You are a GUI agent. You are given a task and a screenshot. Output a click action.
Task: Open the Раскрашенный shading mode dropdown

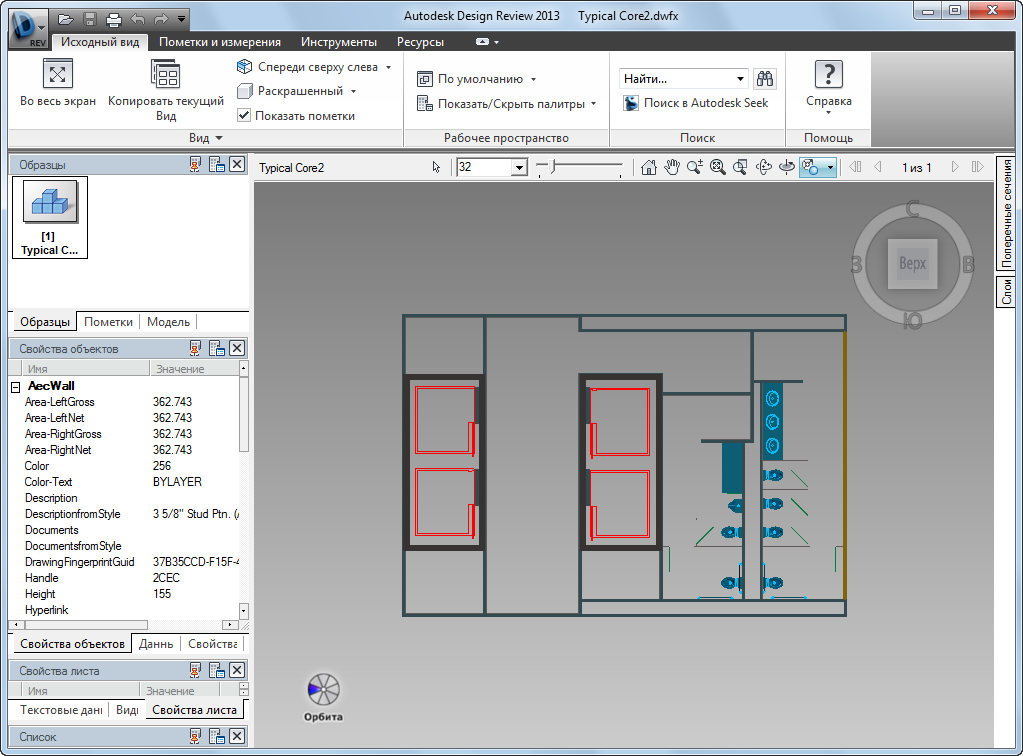[354, 91]
